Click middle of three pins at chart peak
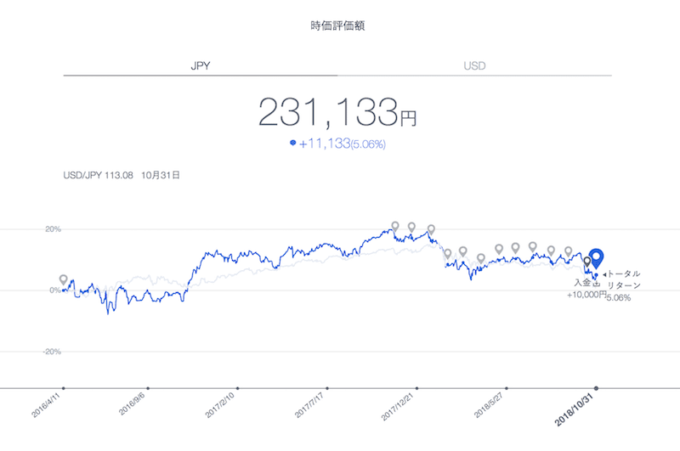The width and height of the screenshot is (680, 451). click(412, 227)
